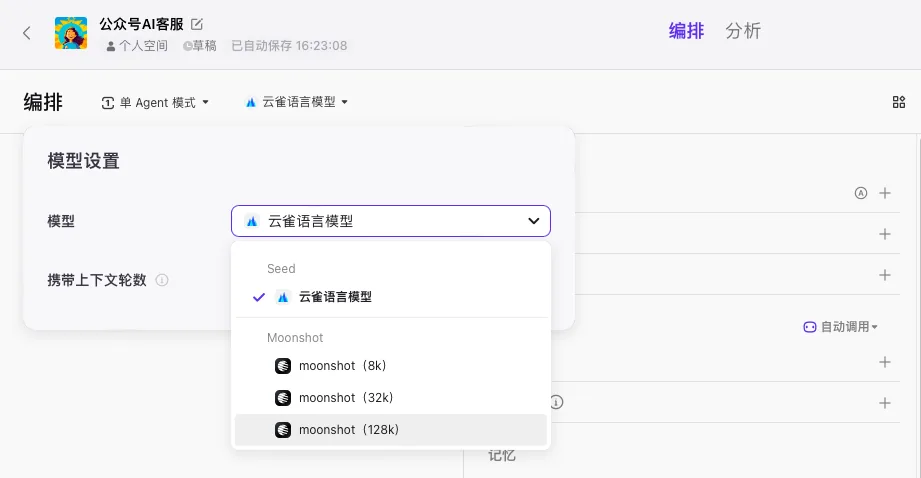Open the 云雀语言模型 toolbar dropdown
The width and height of the screenshot is (921, 478).
(x=297, y=102)
